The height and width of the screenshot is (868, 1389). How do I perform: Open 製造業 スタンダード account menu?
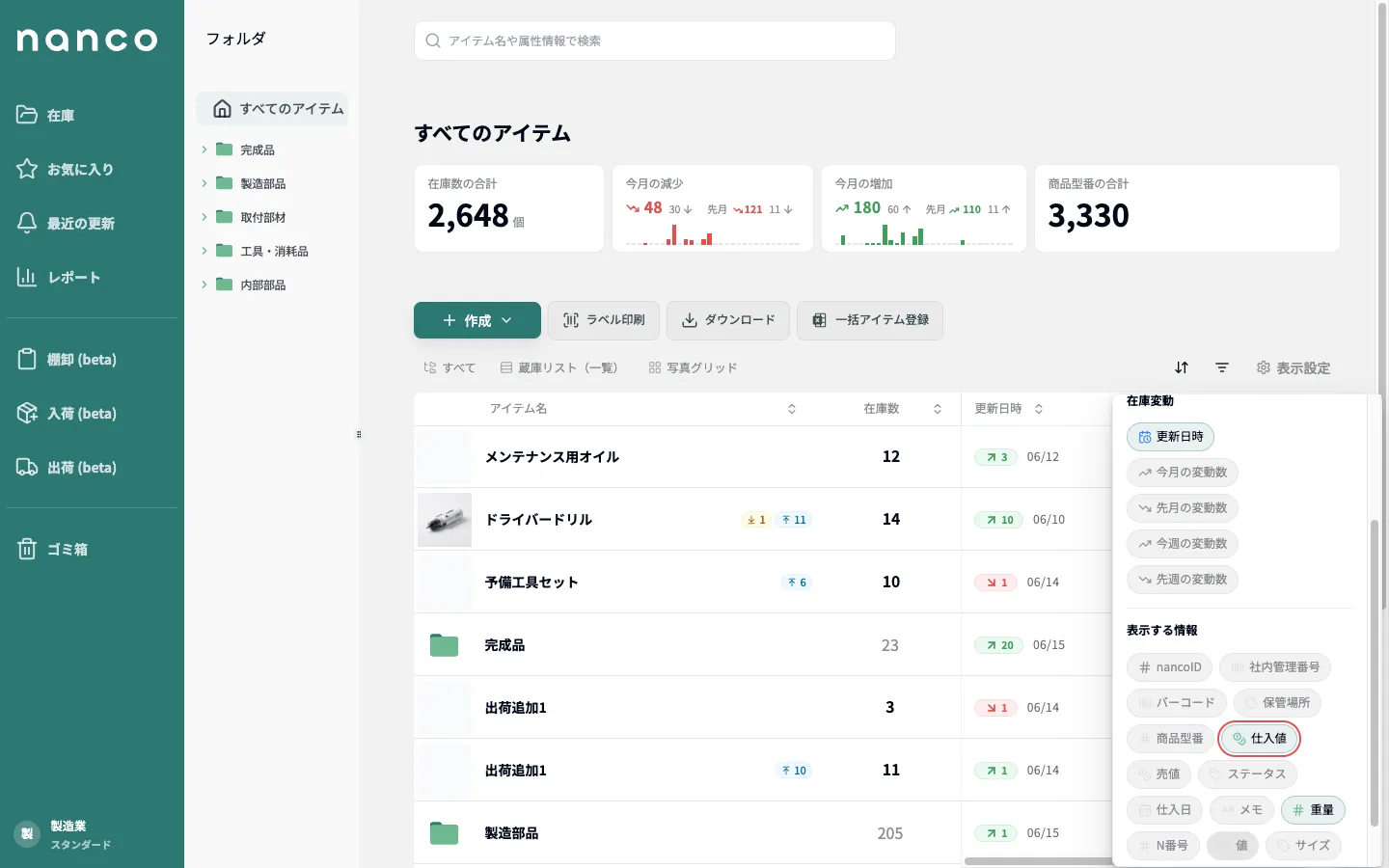65,834
